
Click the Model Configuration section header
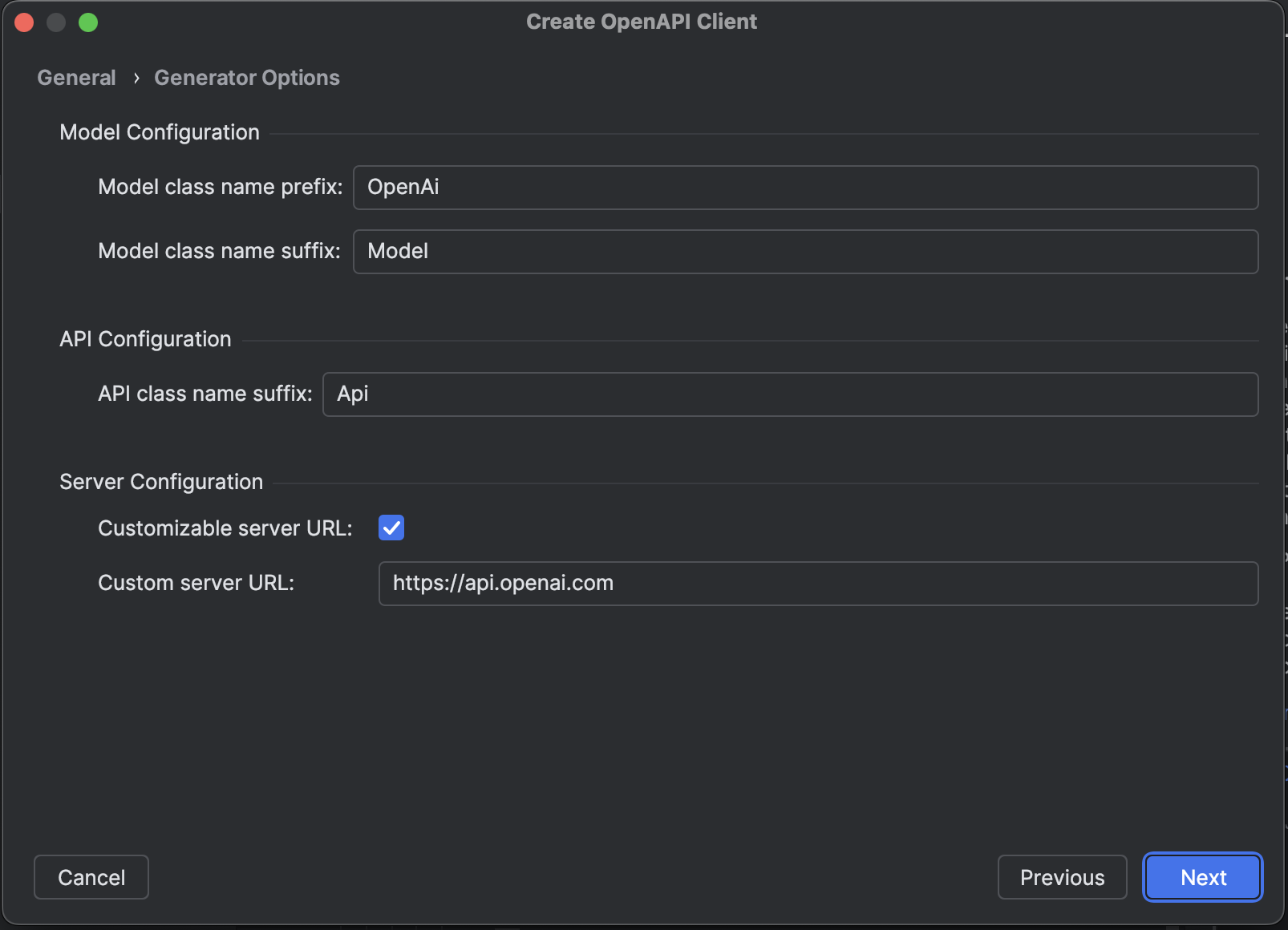point(160,132)
